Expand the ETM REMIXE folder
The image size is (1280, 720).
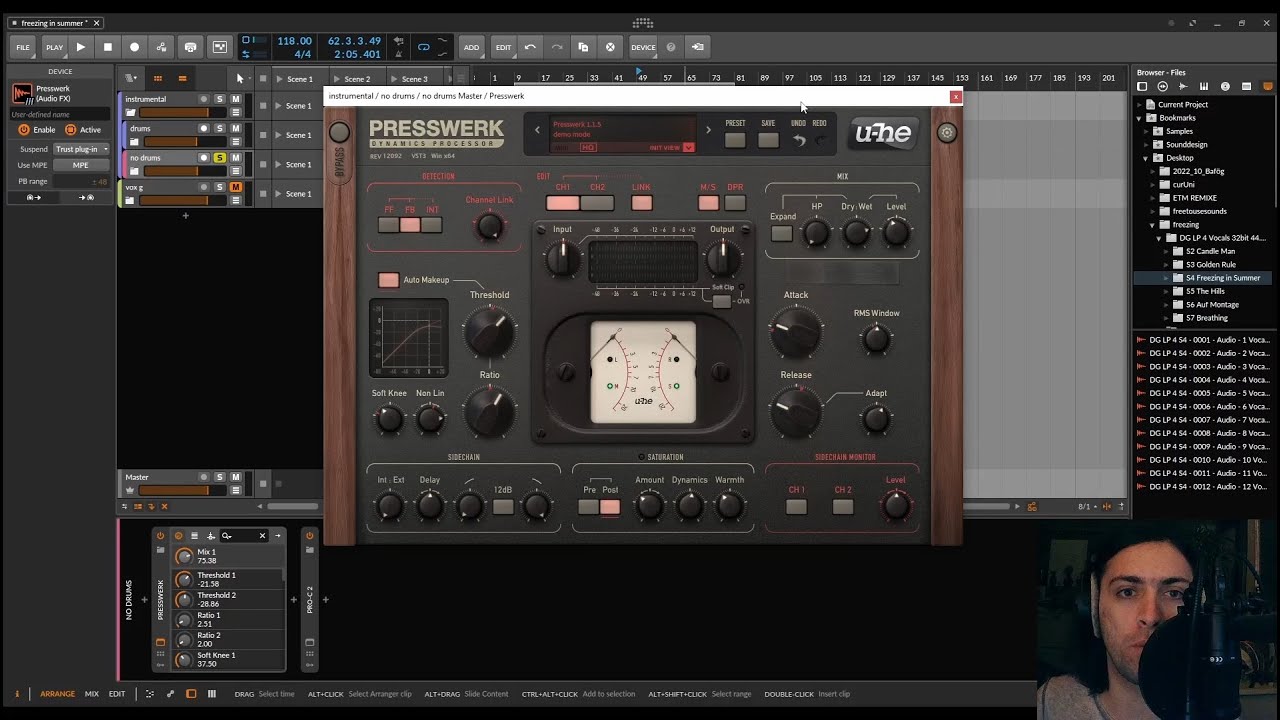(1153, 198)
